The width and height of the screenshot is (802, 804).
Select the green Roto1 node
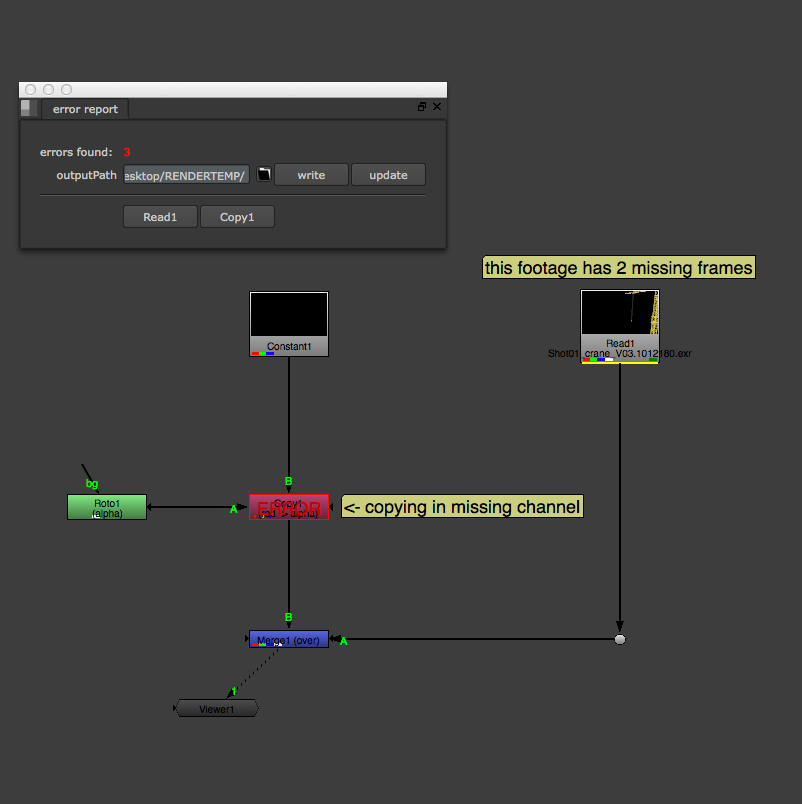click(107, 507)
